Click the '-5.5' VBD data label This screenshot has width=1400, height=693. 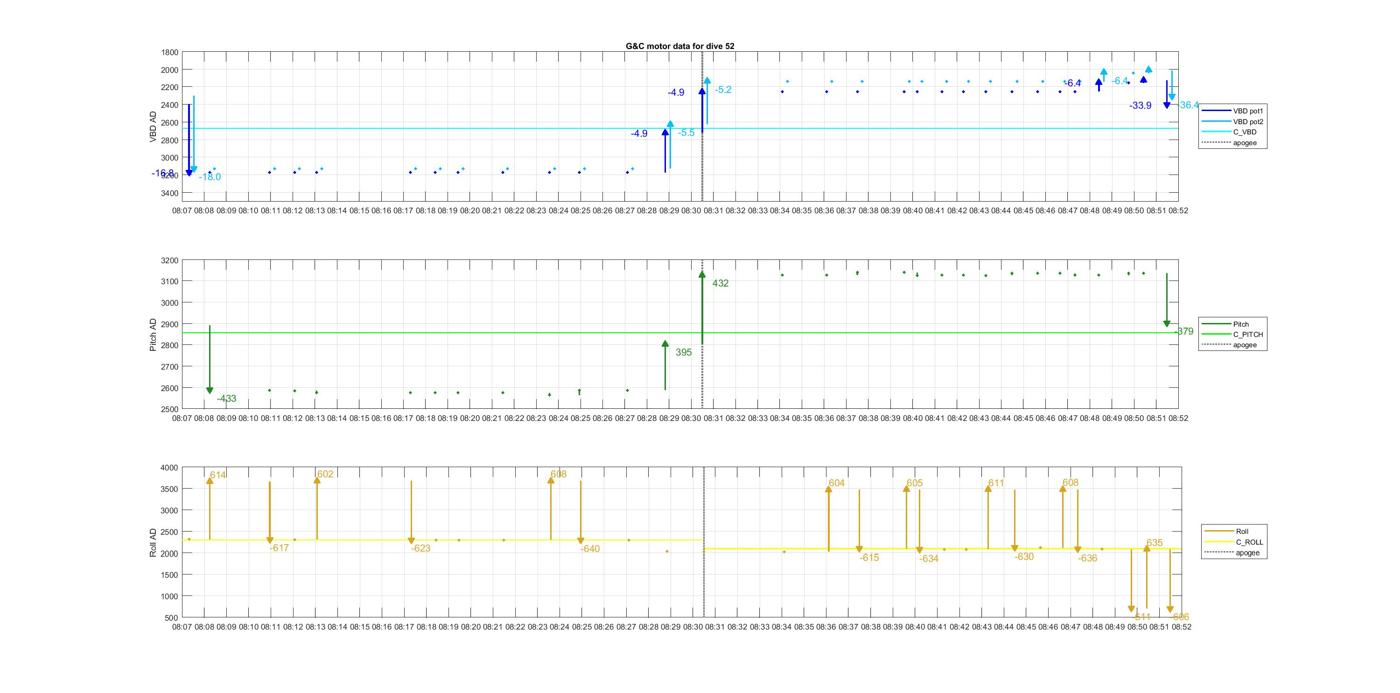tap(686, 133)
